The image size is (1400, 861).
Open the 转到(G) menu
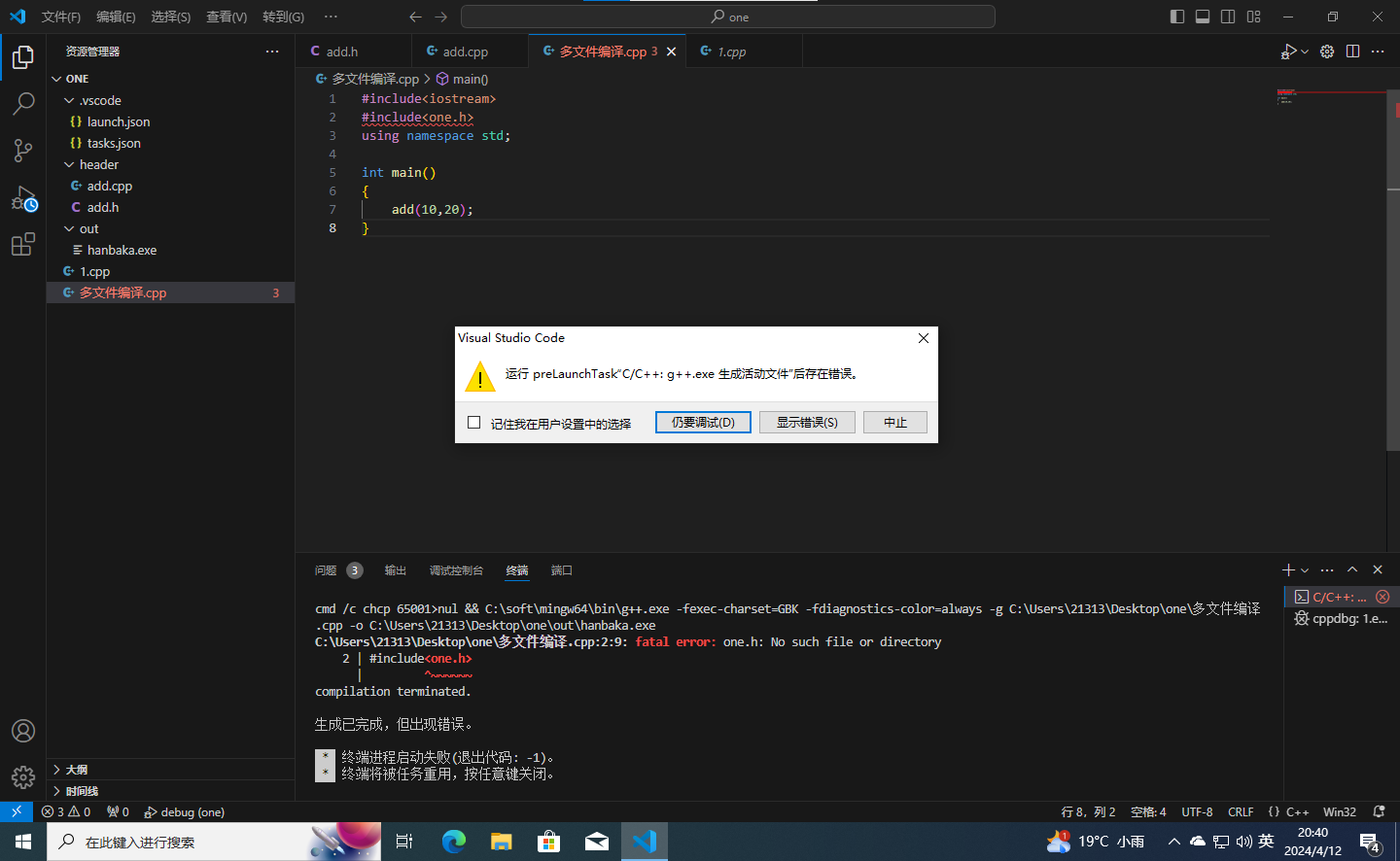pyautogui.click(x=283, y=17)
